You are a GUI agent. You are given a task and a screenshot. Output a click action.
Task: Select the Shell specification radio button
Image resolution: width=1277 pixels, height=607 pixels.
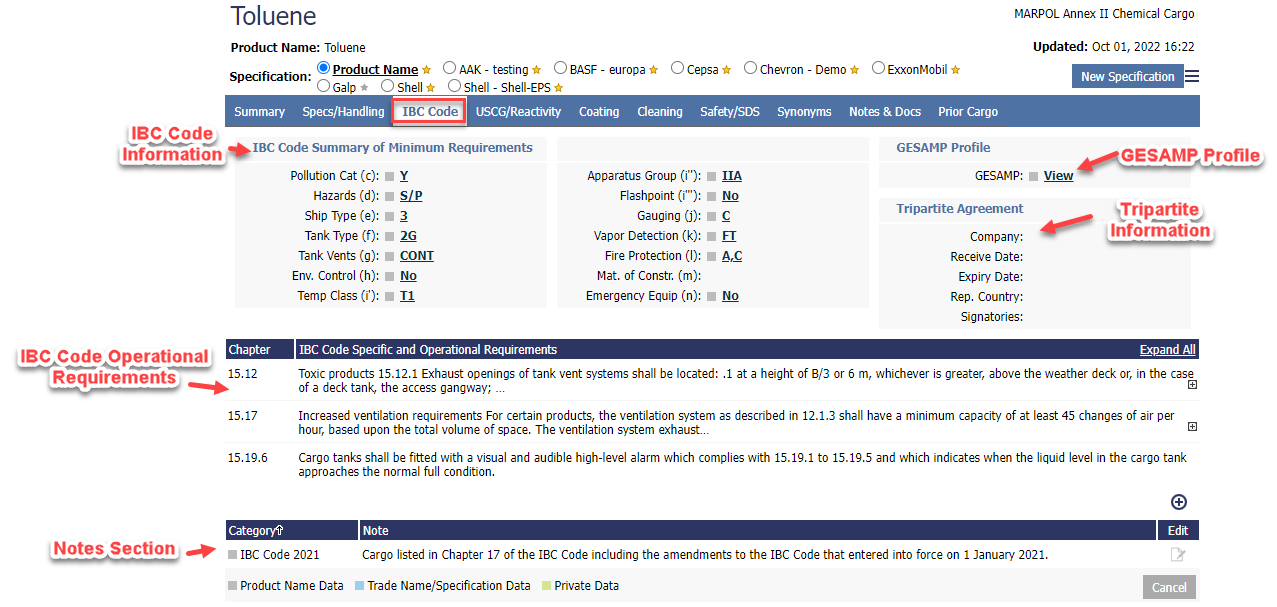(387, 87)
